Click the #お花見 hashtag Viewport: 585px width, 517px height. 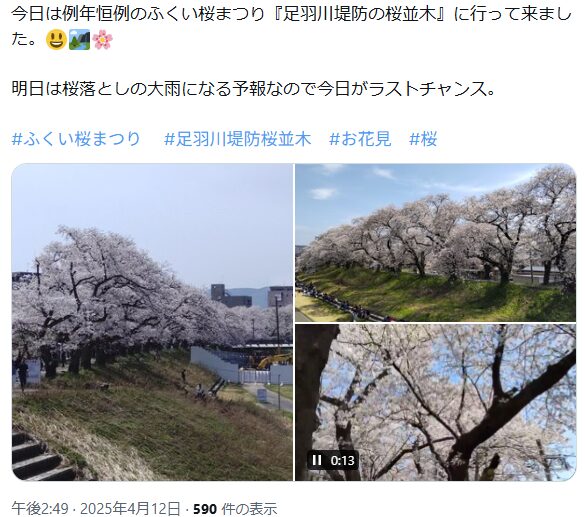coord(360,139)
